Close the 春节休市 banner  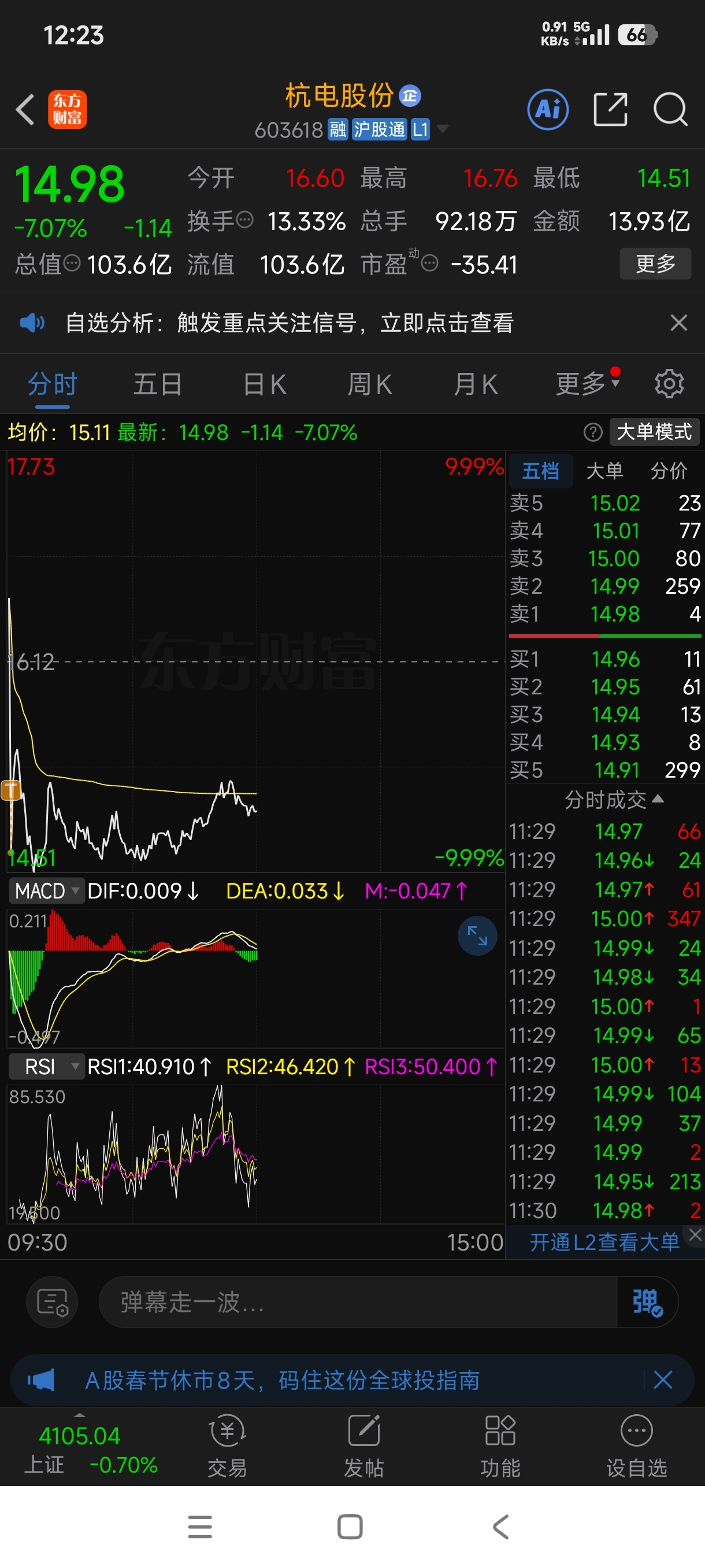[662, 1380]
